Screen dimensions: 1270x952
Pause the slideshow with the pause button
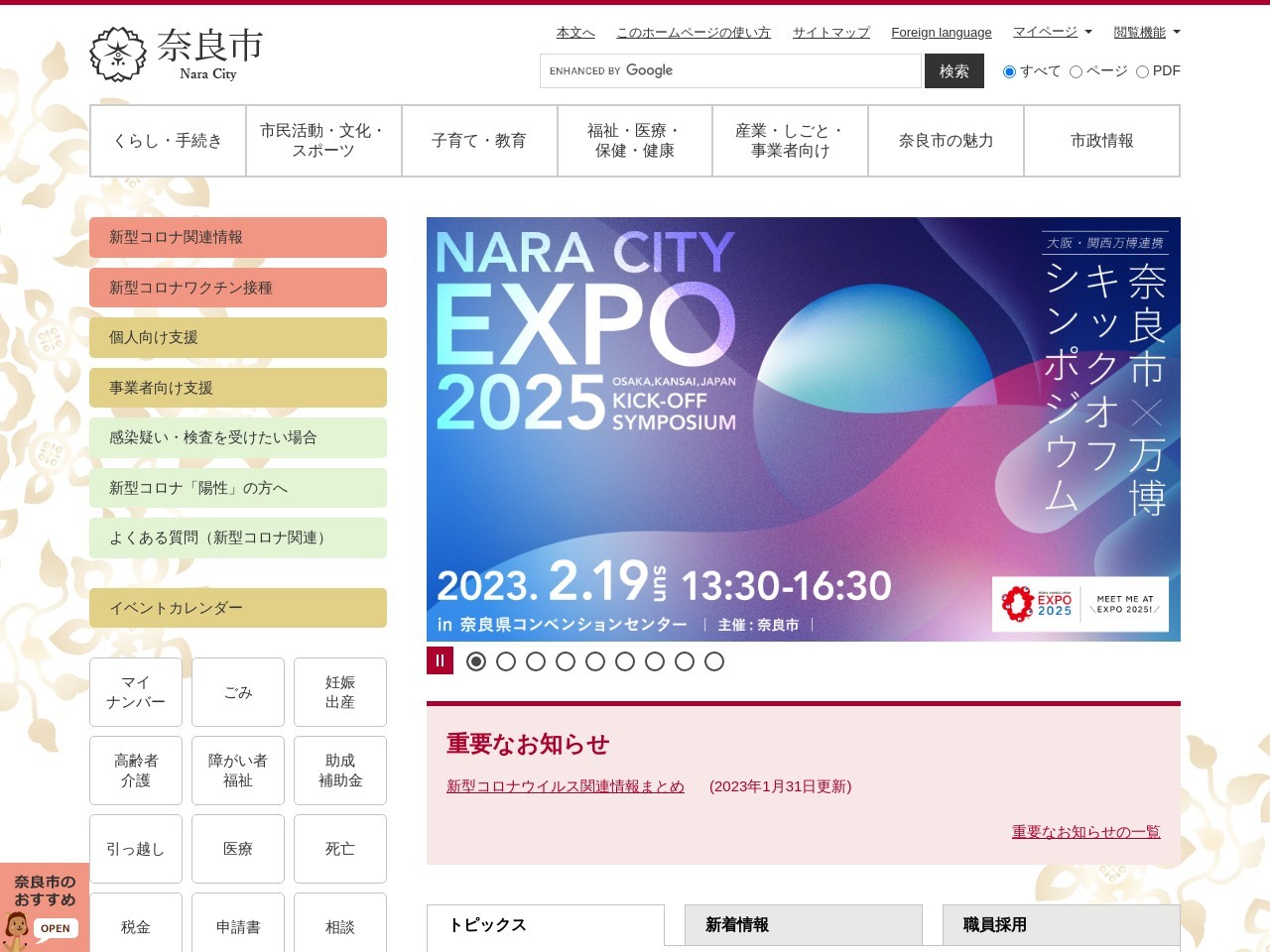pos(440,660)
